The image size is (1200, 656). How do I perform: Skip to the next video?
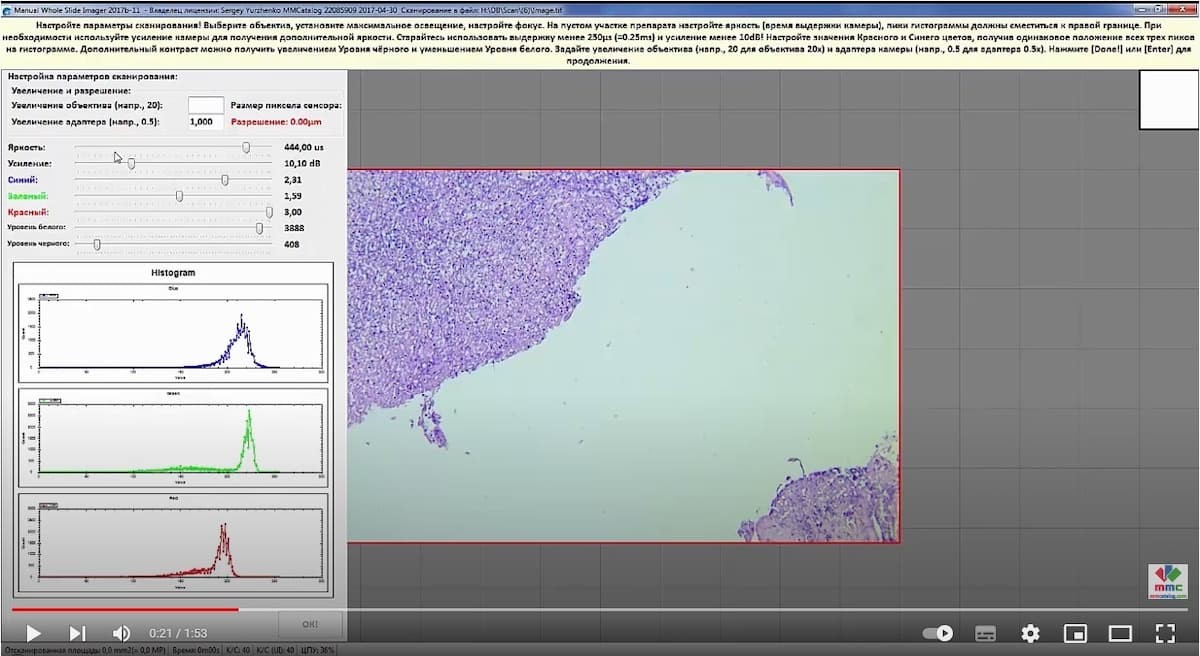[77, 633]
